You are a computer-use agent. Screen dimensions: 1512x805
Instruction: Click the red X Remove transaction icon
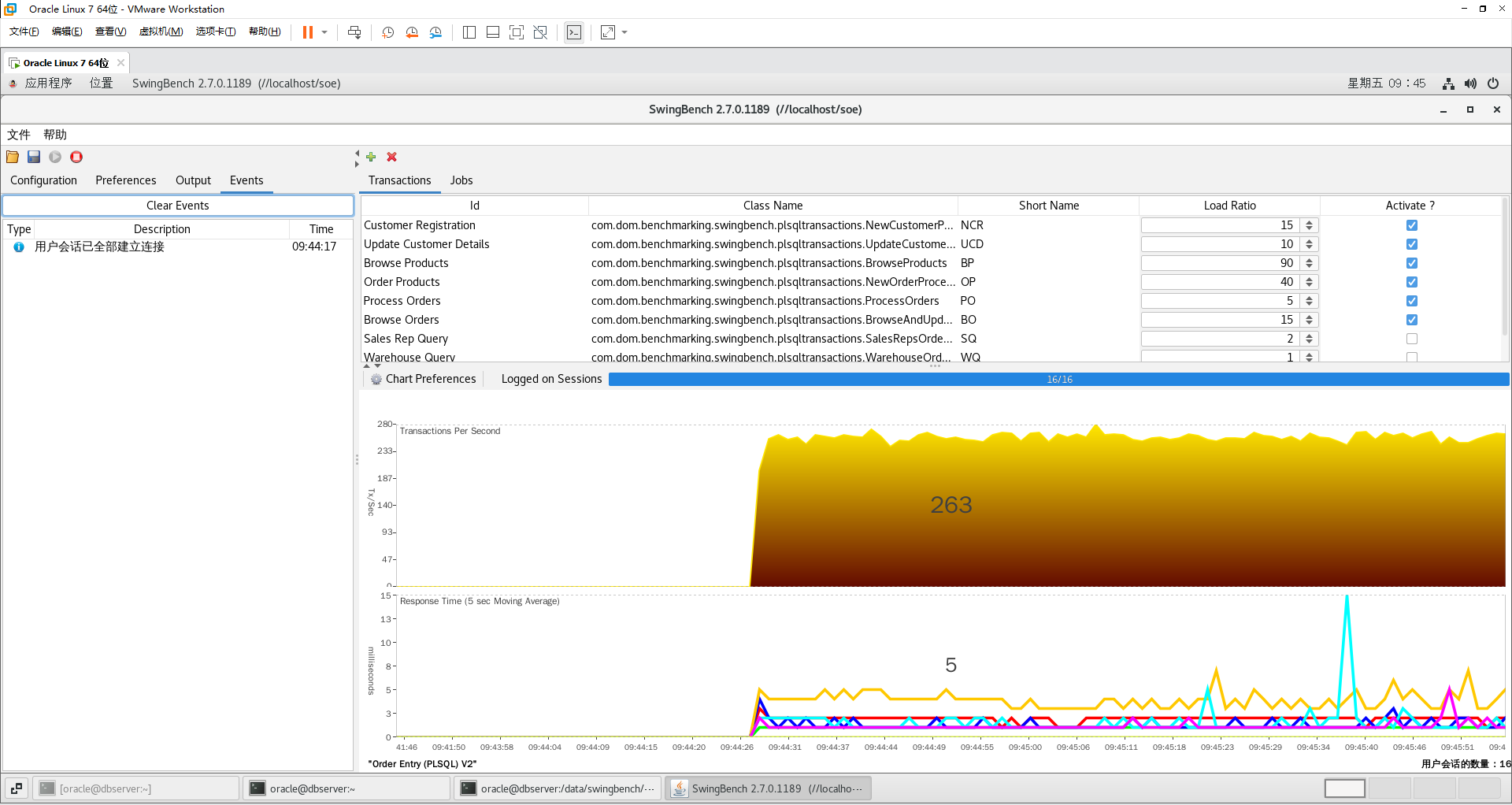[x=392, y=157]
